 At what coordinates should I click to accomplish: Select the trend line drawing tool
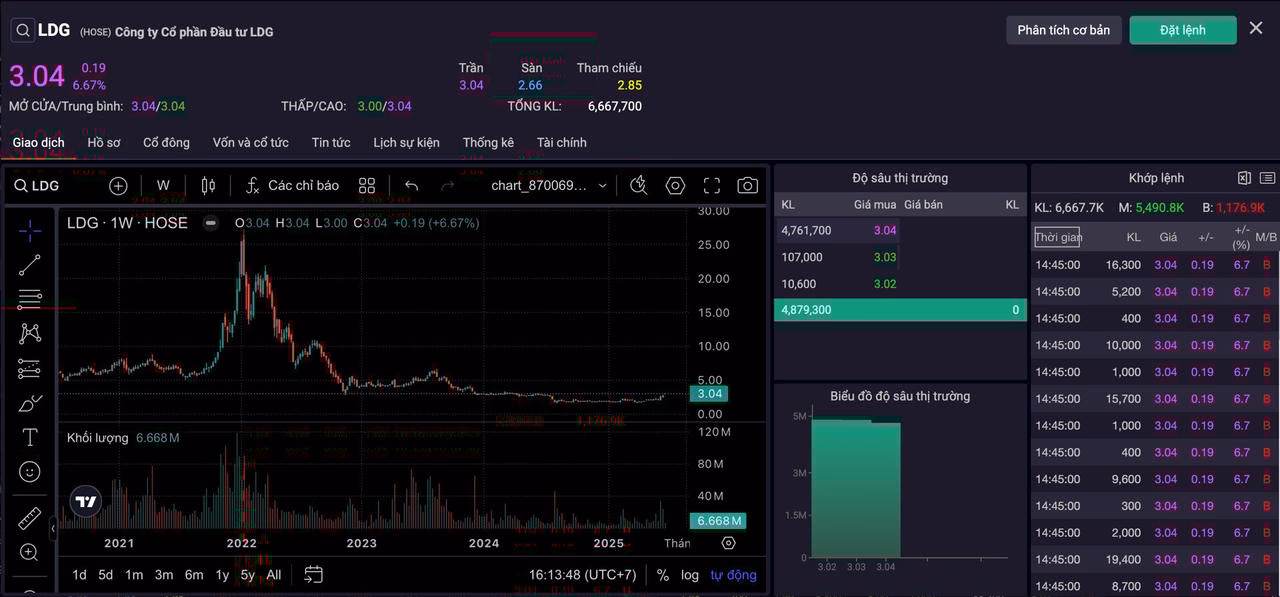30,265
